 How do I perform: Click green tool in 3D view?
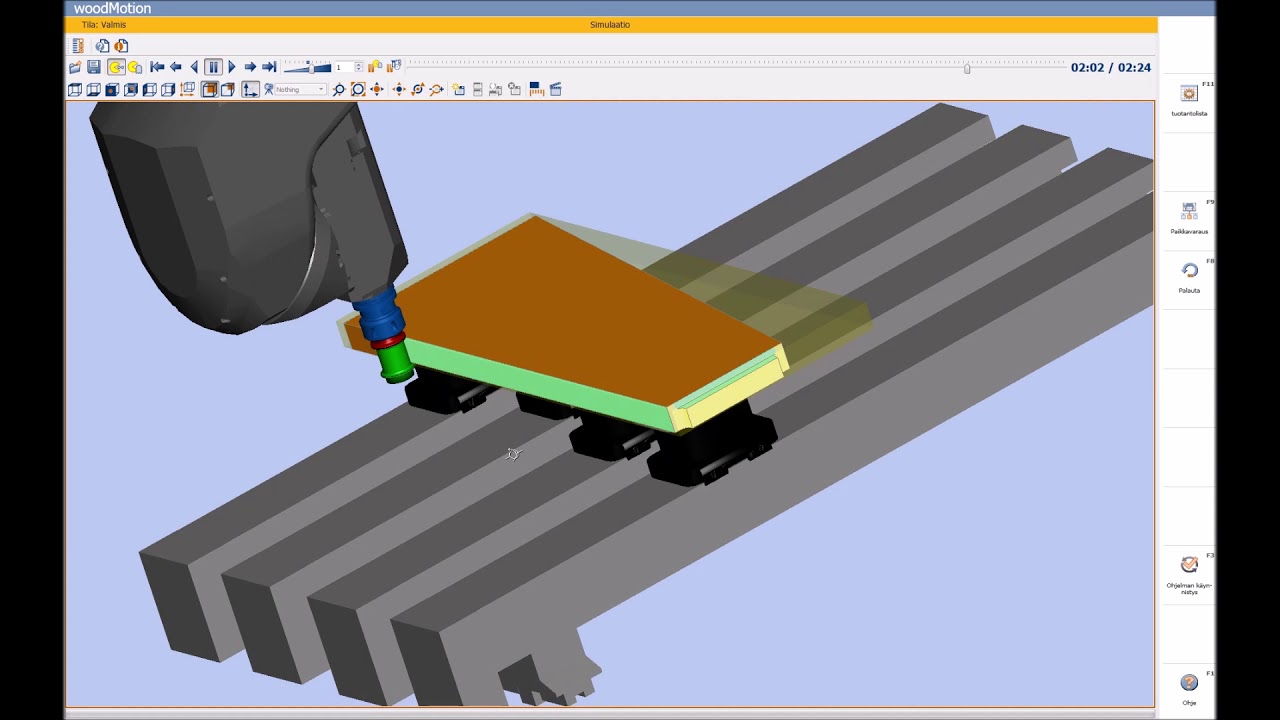click(x=397, y=361)
